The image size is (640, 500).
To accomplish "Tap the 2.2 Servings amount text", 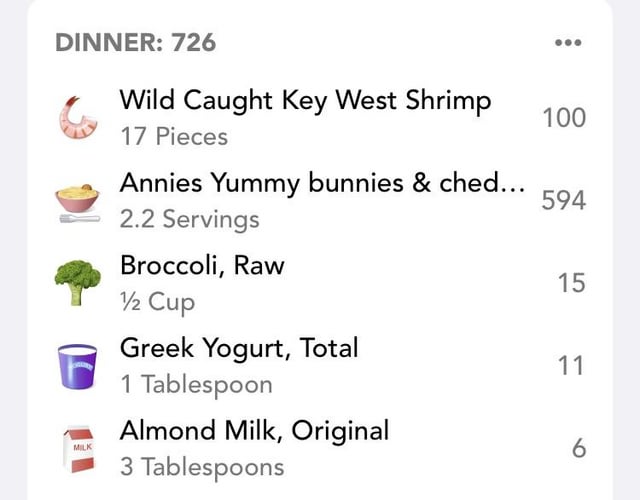I will point(189,219).
